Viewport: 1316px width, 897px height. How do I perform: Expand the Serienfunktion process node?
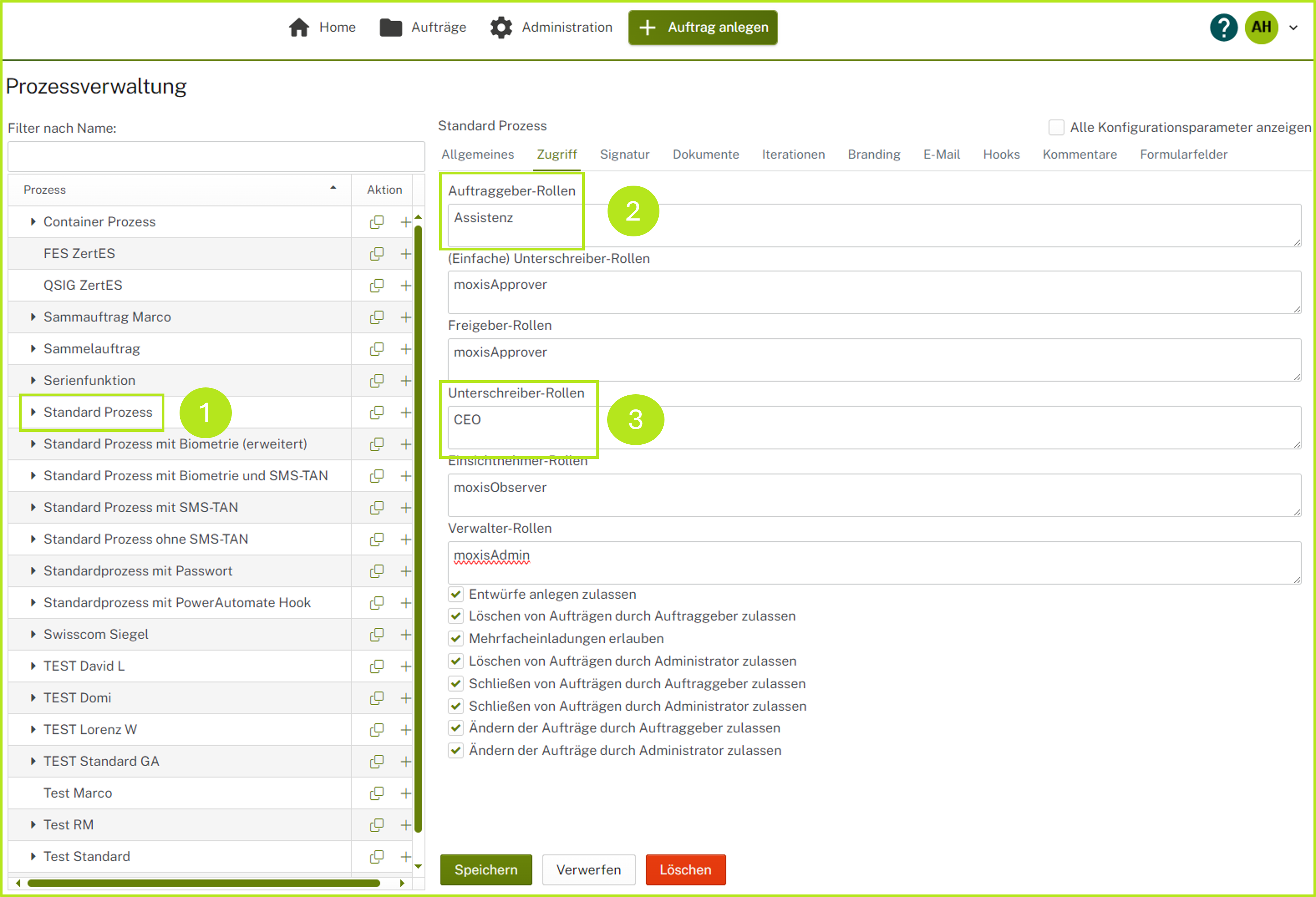click(x=33, y=380)
